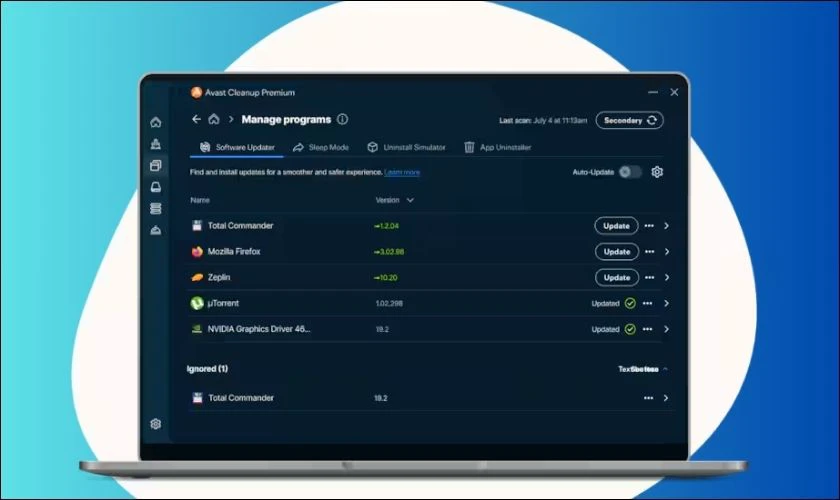Click the green Updated checkmark for µTorrent
Viewport: 840px width, 500px height.
click(630, 303)
